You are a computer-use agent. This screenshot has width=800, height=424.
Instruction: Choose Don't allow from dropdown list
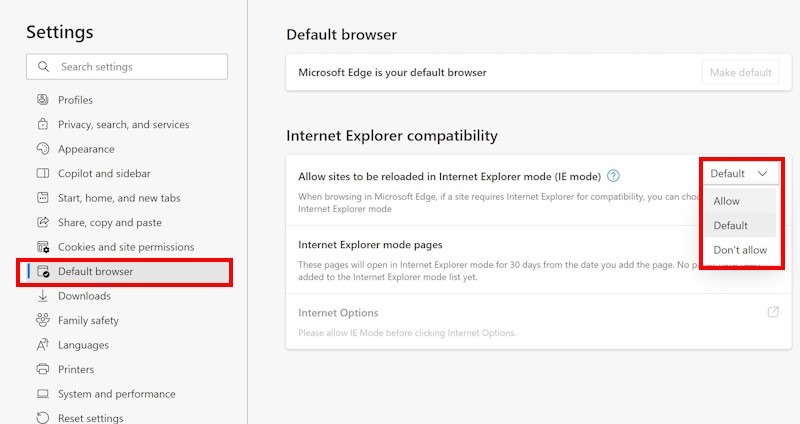coord(740,250)
